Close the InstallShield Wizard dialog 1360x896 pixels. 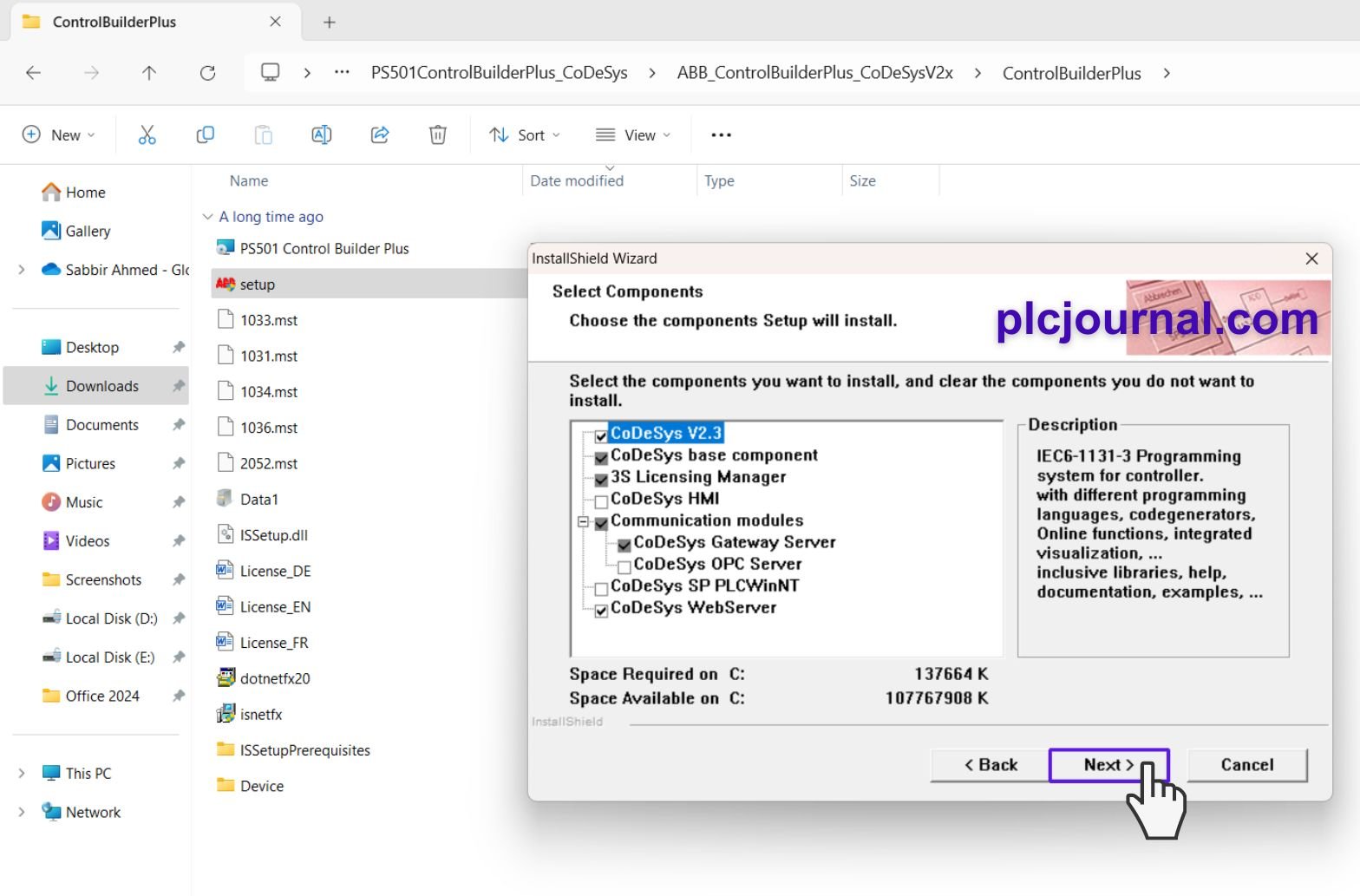tap(1311, 258)
